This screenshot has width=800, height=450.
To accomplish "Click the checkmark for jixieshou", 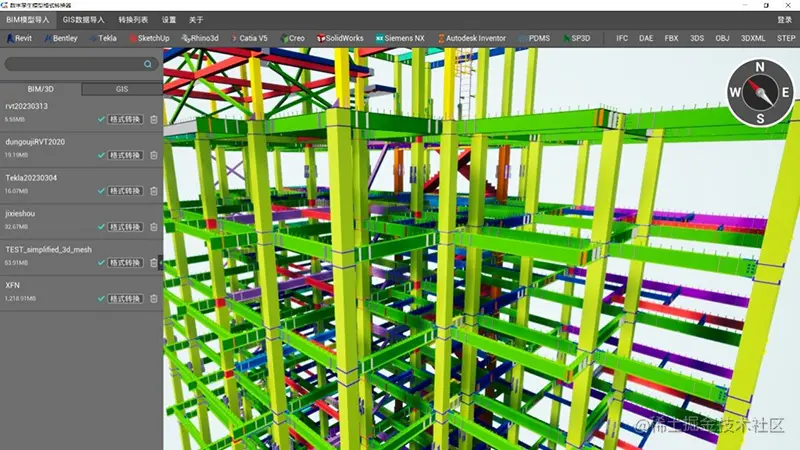I will [101, 227].
